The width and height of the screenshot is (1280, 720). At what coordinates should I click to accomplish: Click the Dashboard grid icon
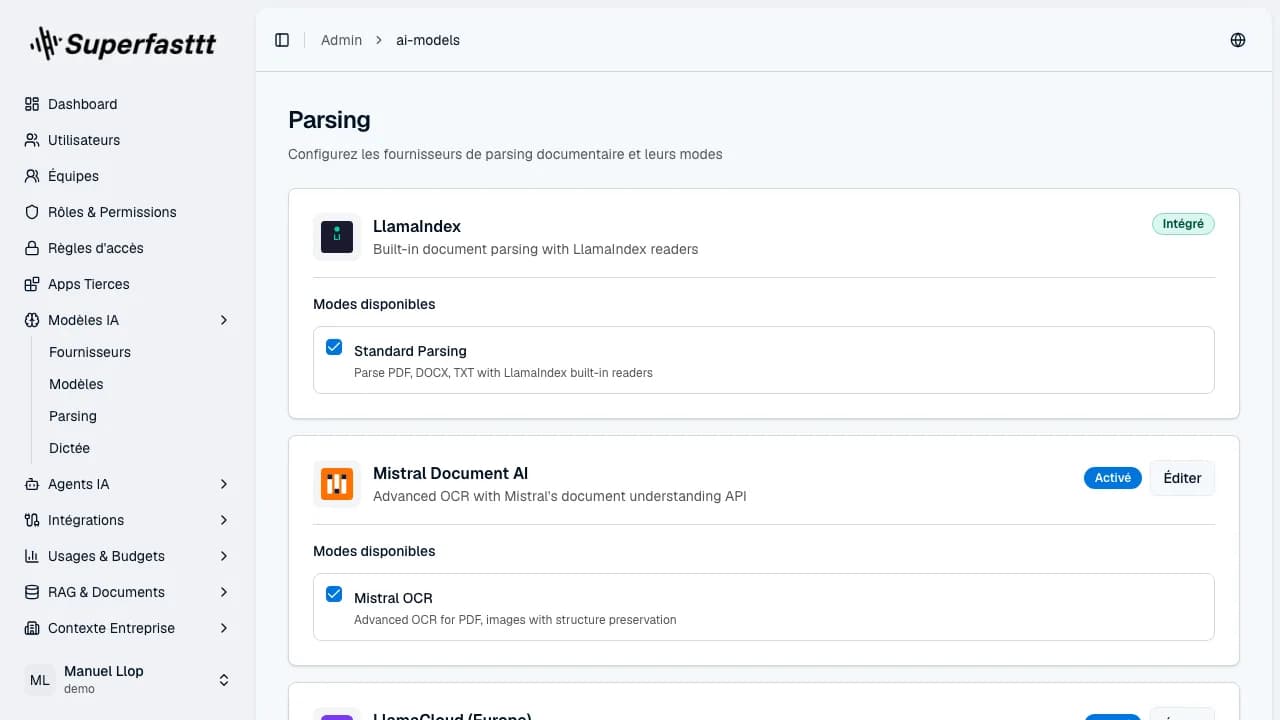[x=32, y=104]
